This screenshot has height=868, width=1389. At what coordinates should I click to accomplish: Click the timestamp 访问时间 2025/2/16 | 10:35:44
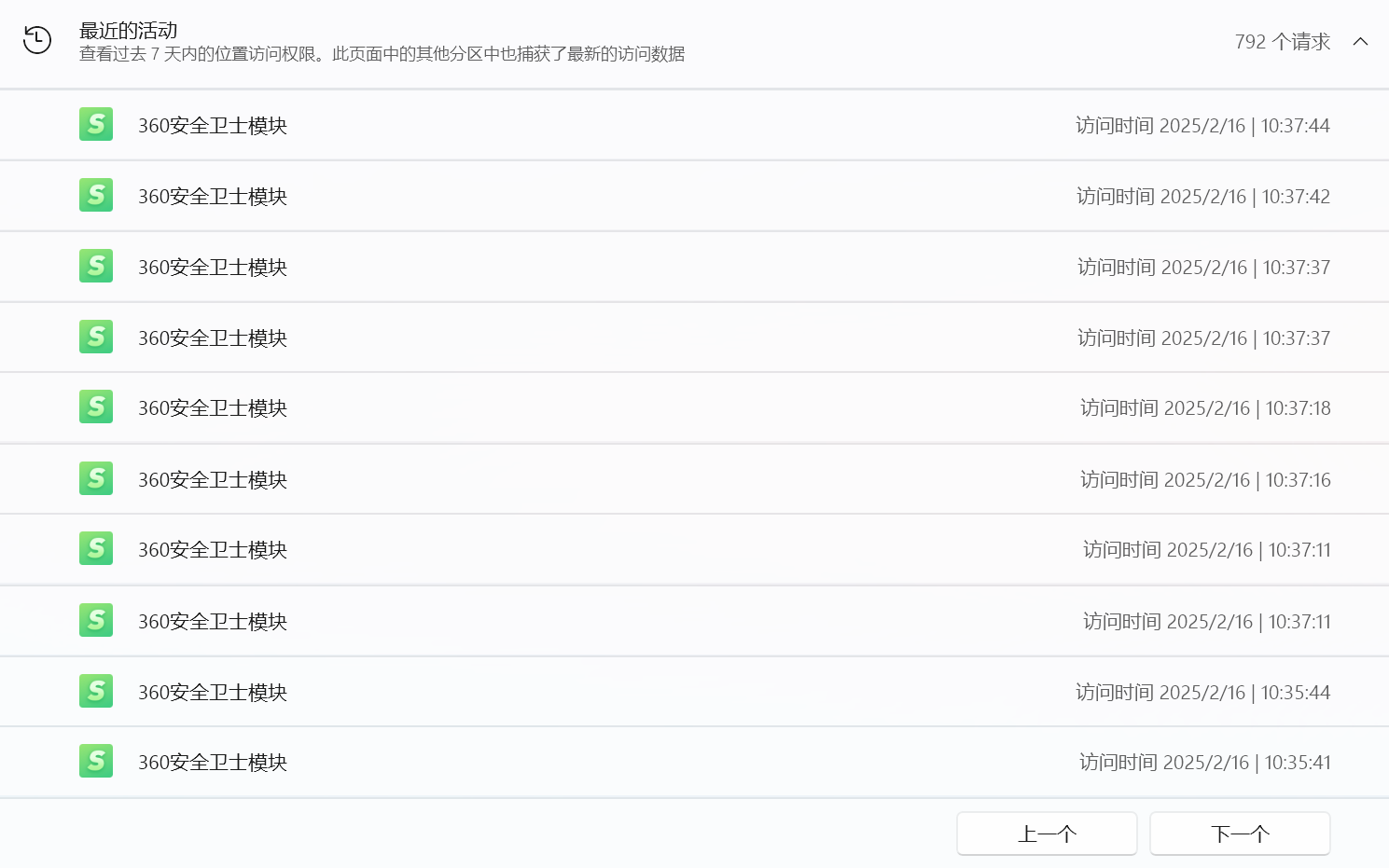(1202, 693)
